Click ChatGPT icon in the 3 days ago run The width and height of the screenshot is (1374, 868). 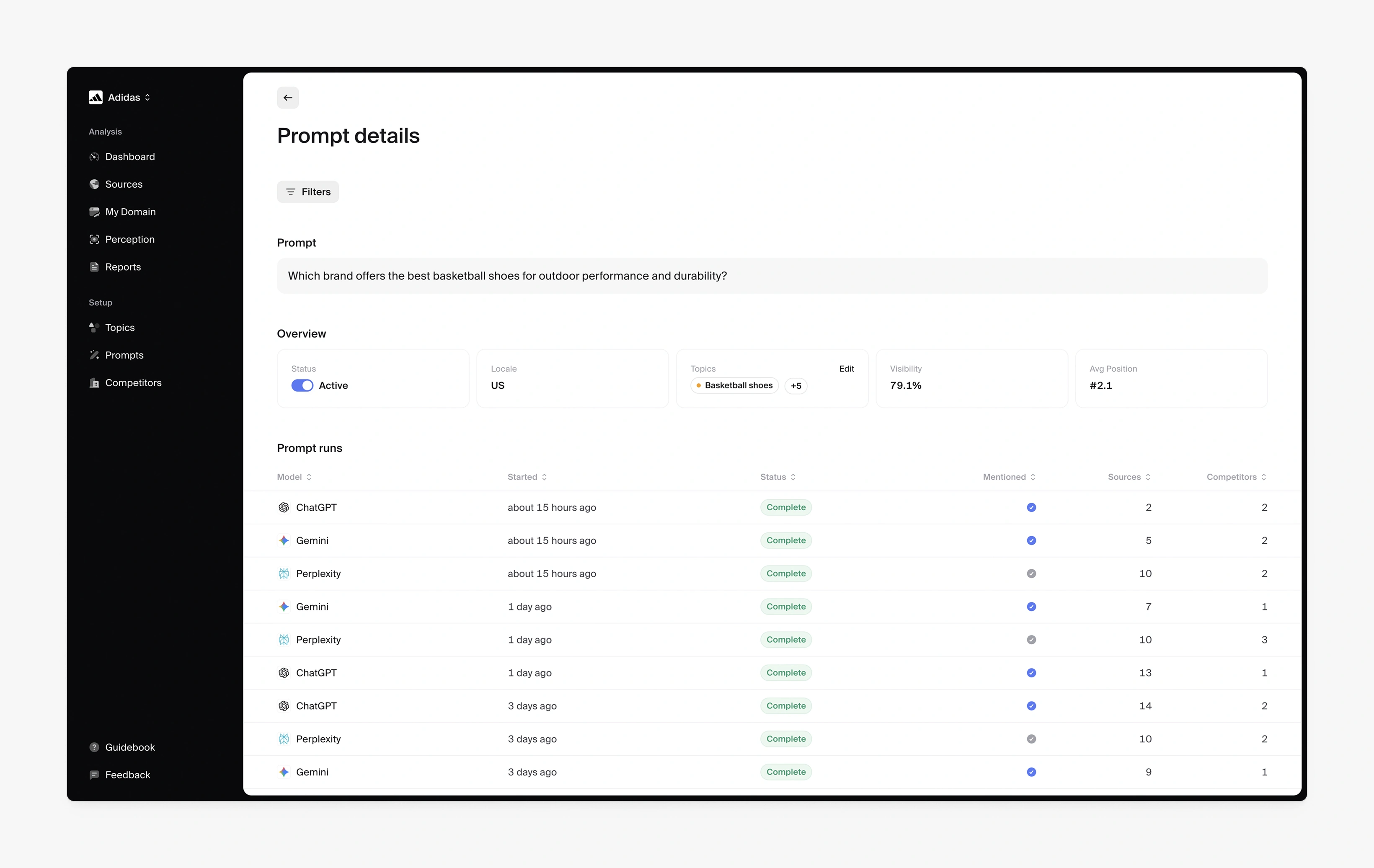pyautogui.click(x=284, y=706)
